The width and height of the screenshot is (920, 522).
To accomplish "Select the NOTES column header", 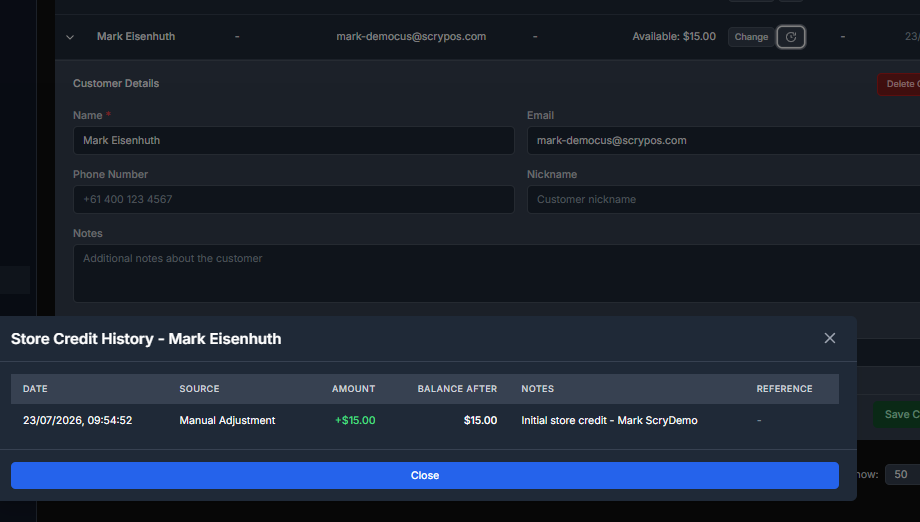I will 537,389.
